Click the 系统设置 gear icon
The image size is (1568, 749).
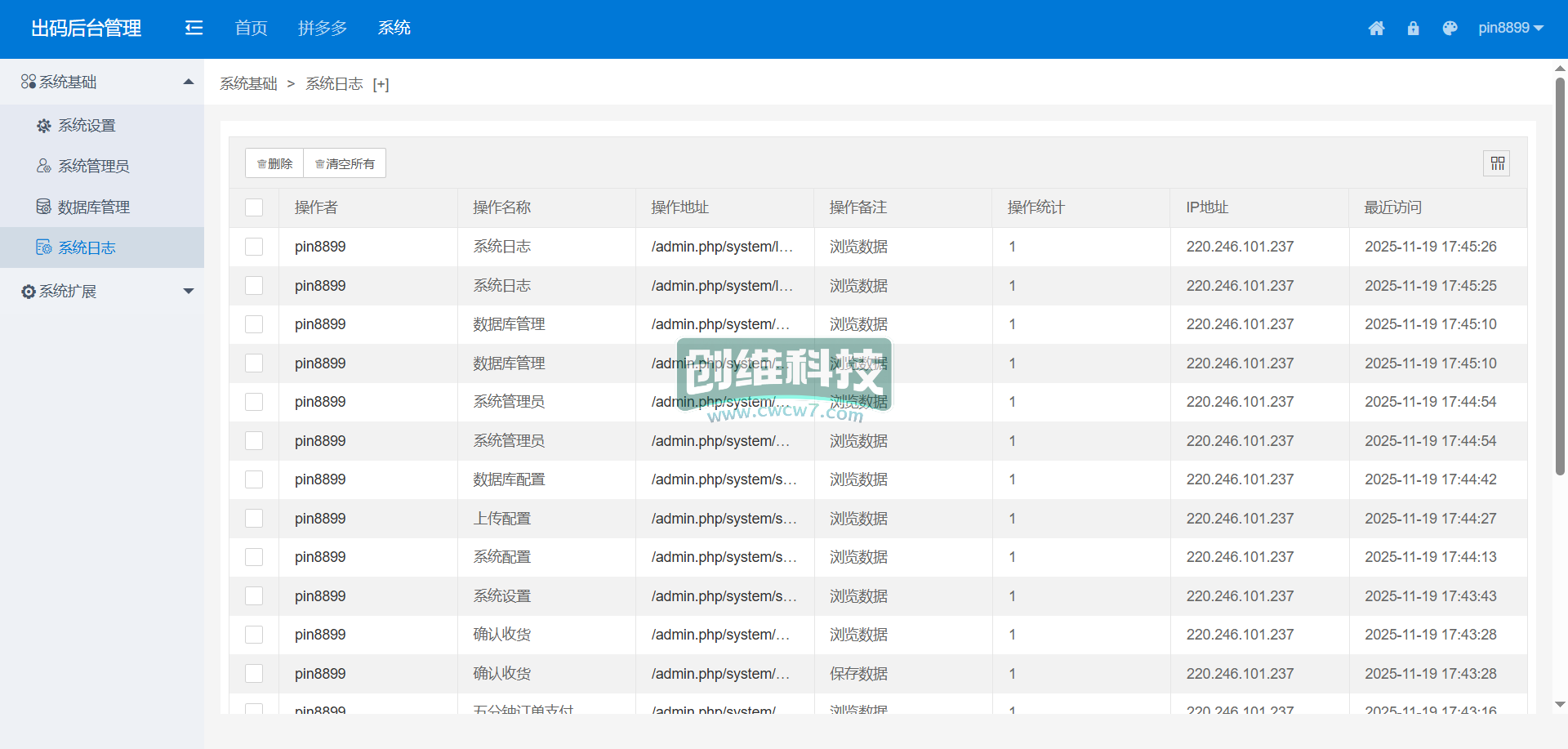[x=44, y=126]
